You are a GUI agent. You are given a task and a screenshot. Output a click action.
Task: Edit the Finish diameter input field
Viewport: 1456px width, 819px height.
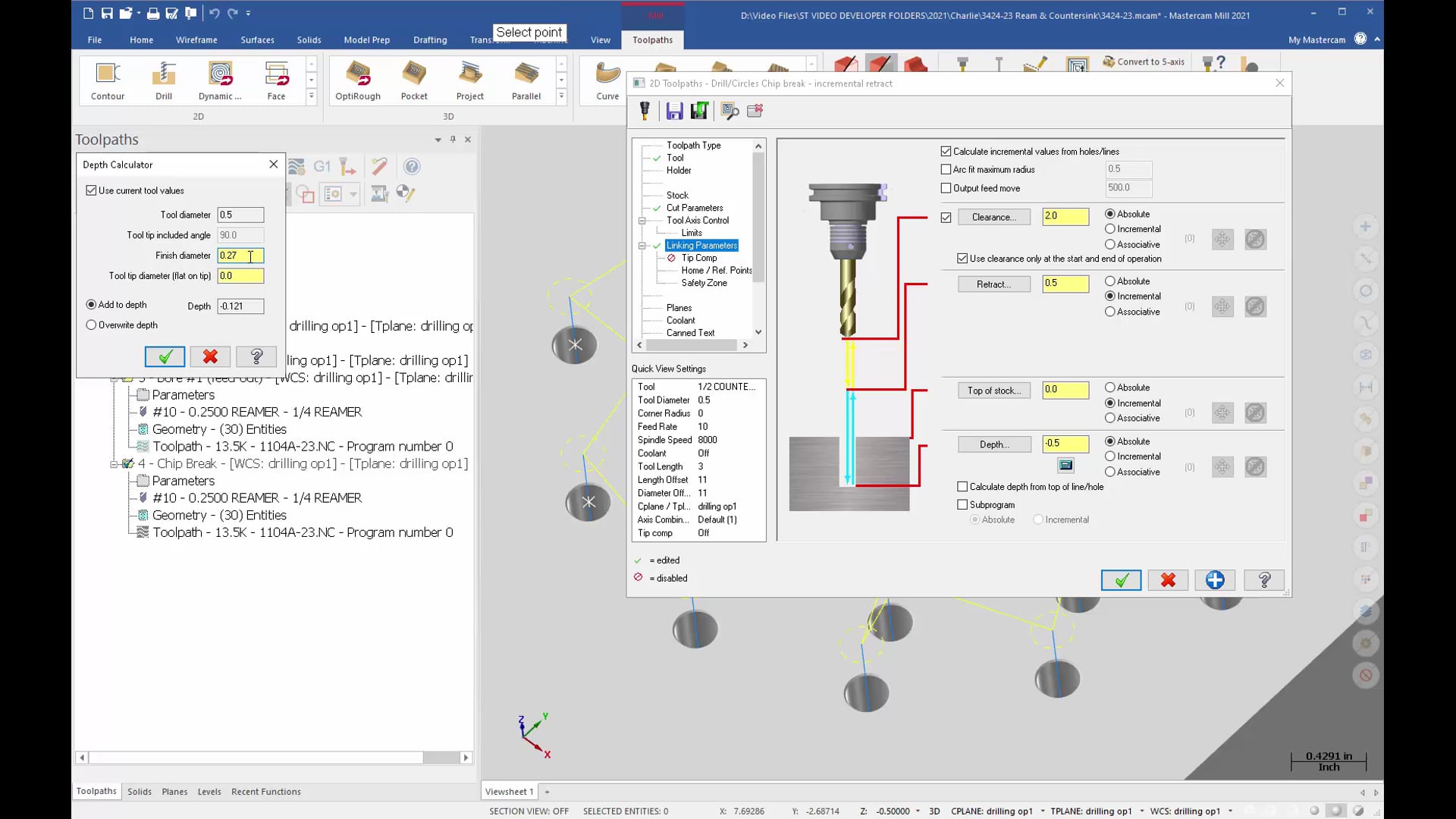(x=240, y=255)
